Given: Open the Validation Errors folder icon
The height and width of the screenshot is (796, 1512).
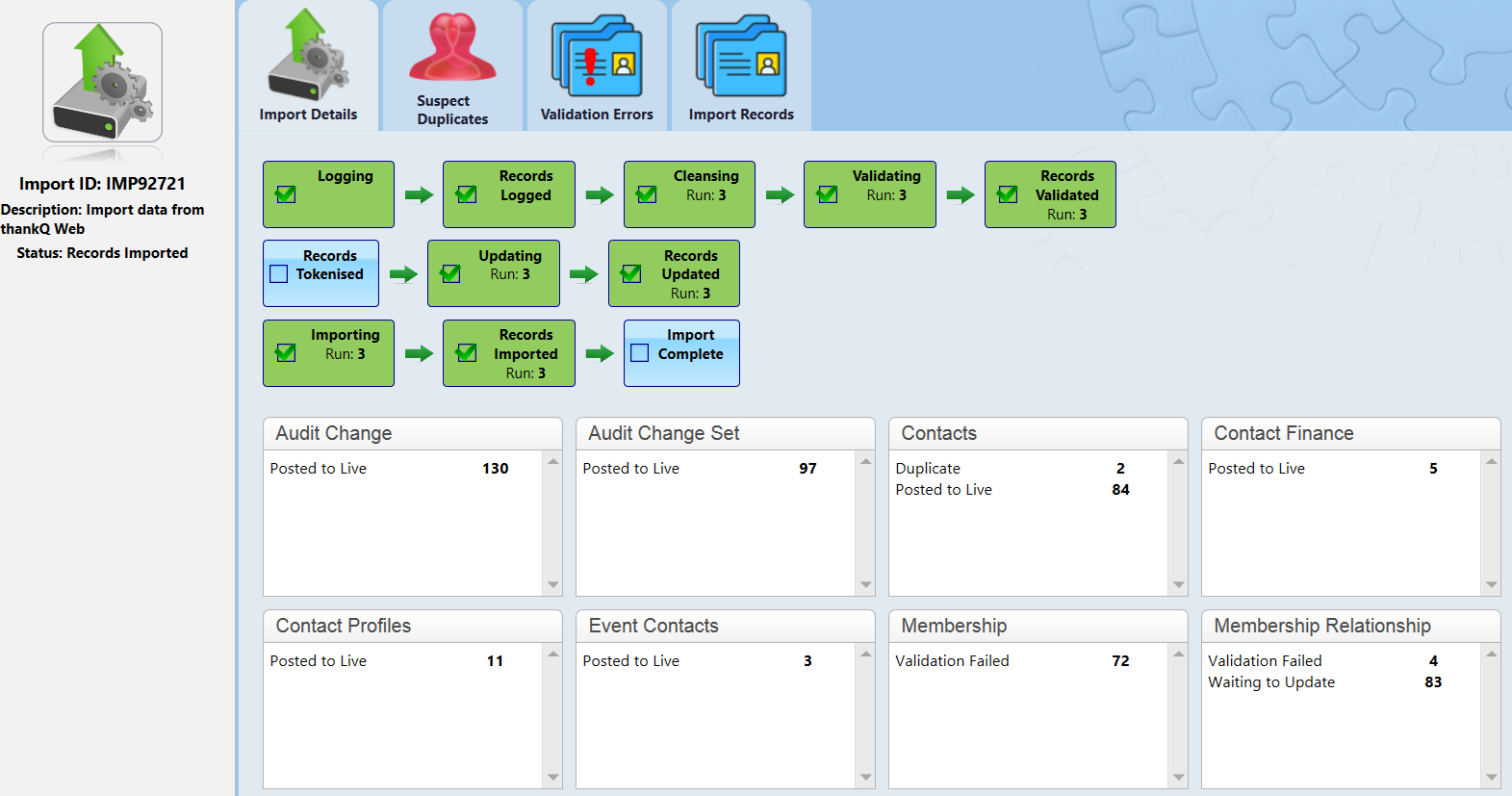Looking at the screenshot, I should (597, 65).
